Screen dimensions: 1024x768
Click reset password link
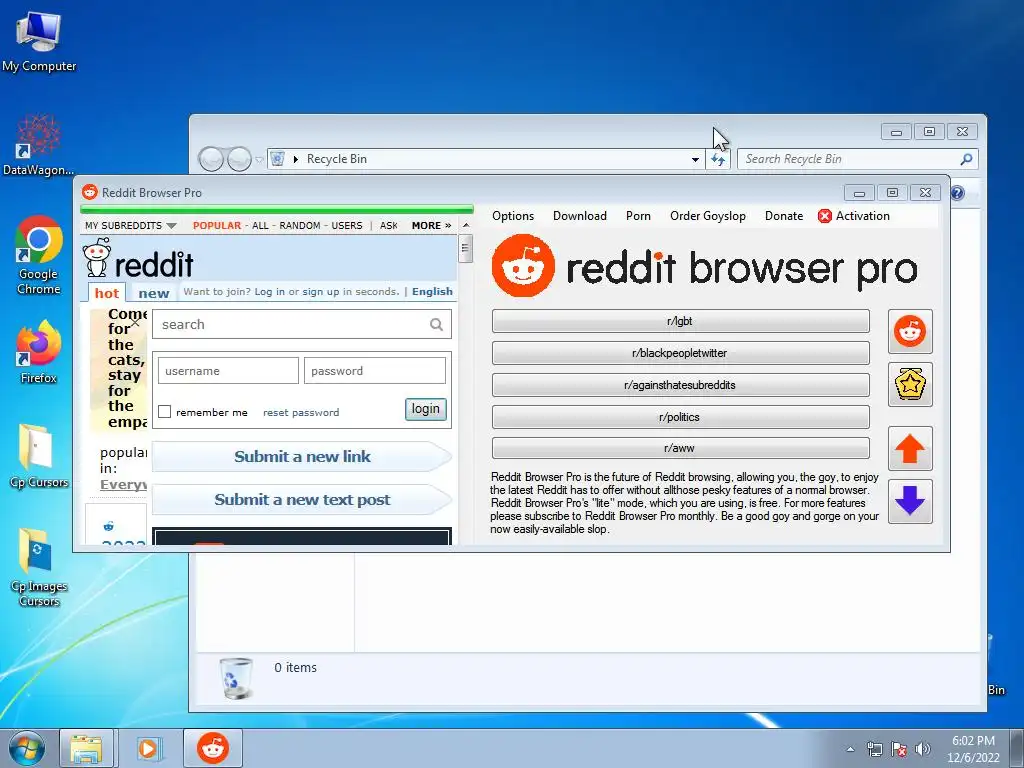pos(301,413)
